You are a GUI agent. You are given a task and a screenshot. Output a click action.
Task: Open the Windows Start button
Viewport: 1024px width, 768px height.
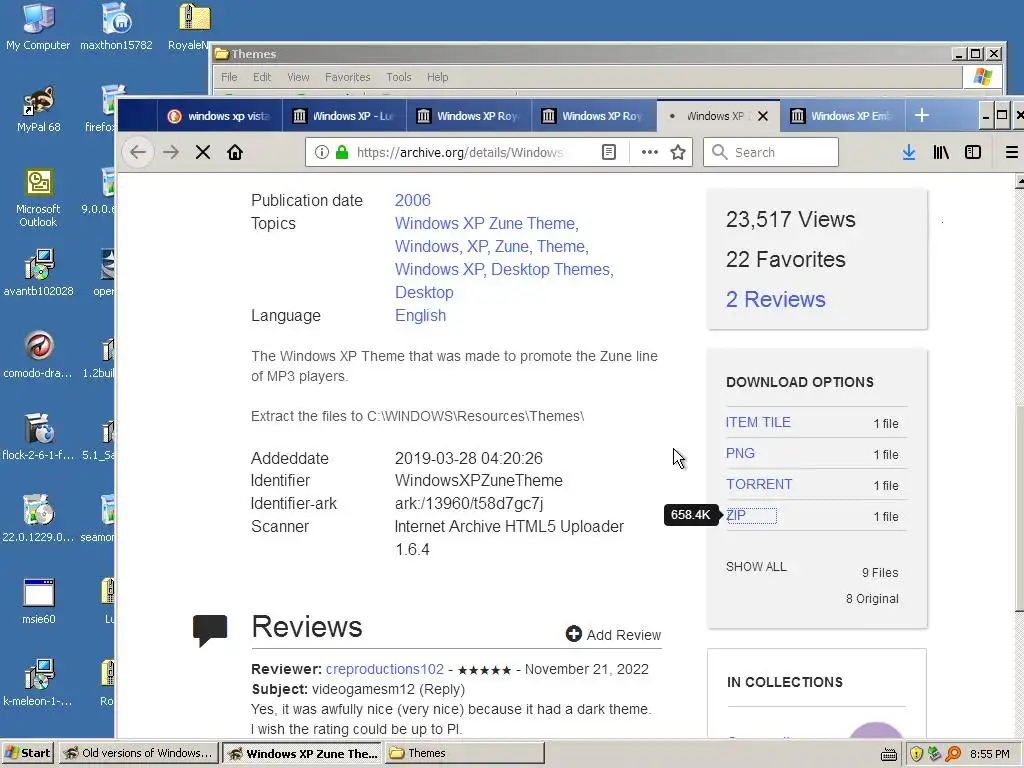click(x=27, y=754)
